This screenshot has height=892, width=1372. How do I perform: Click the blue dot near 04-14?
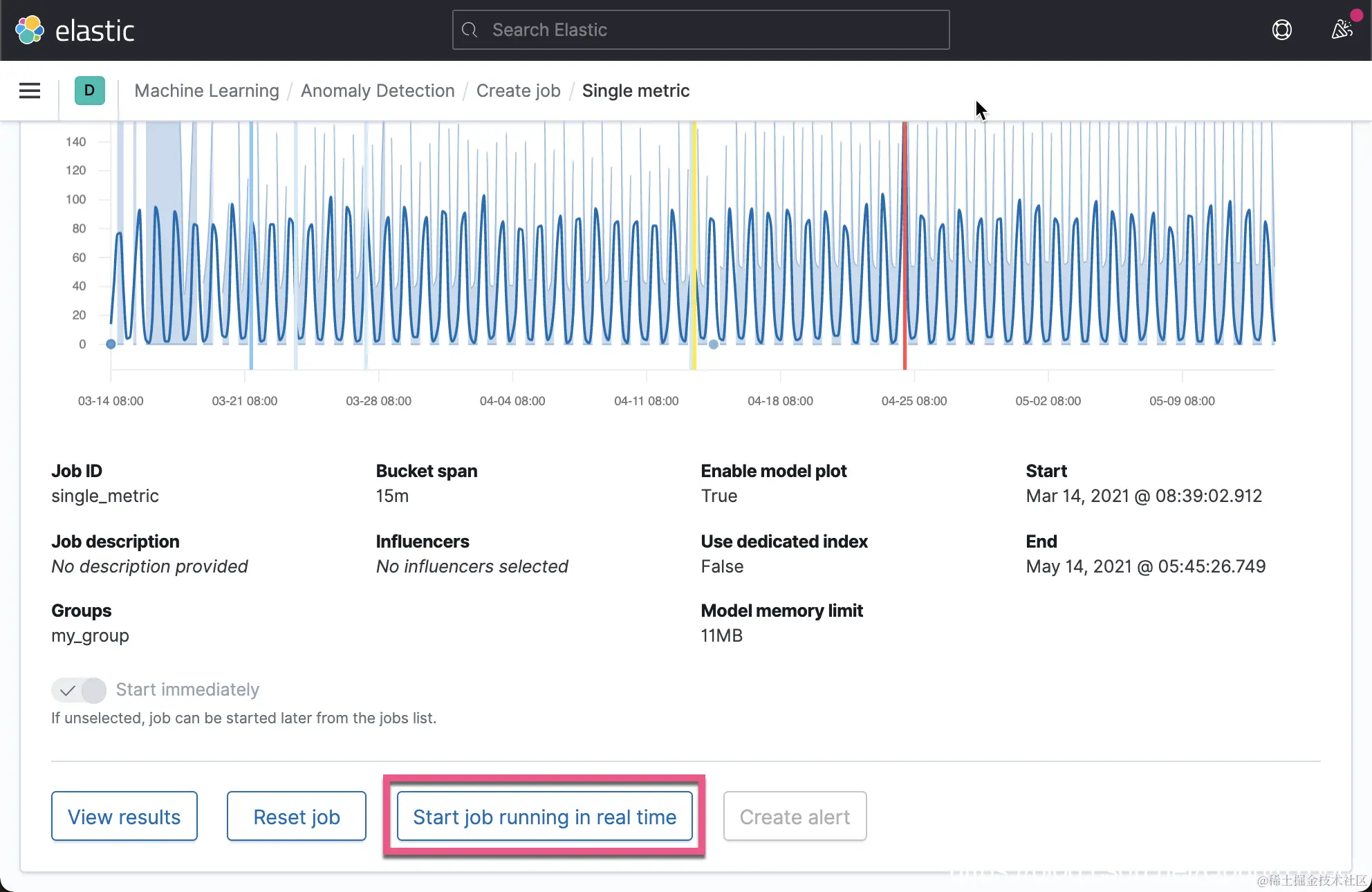[x=713, y=344]
